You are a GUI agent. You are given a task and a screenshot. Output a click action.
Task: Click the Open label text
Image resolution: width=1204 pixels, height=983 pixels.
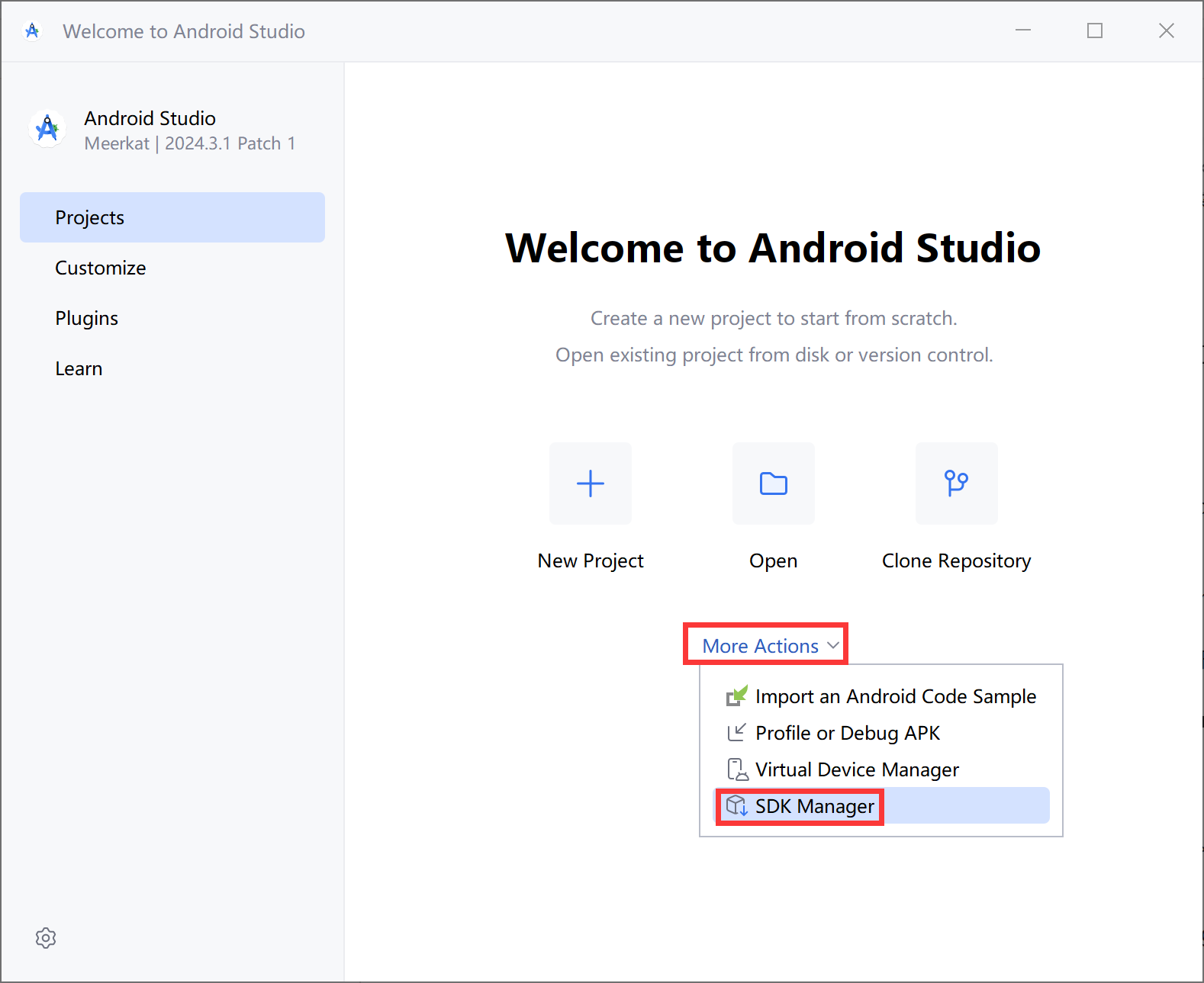click(774, 561)
